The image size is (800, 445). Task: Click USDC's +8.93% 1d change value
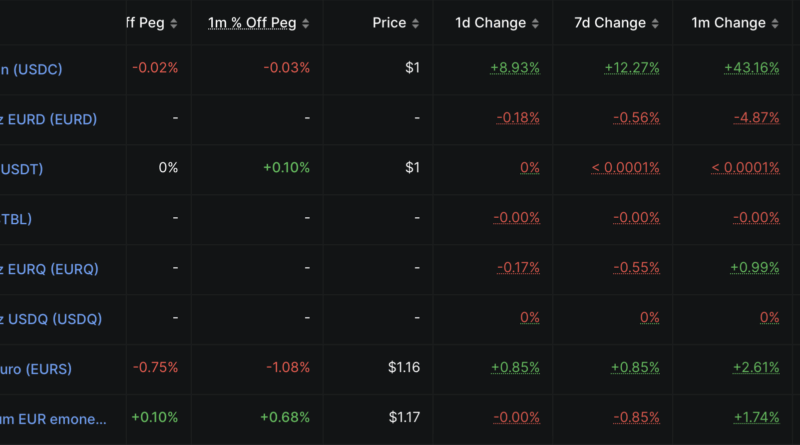514,68
